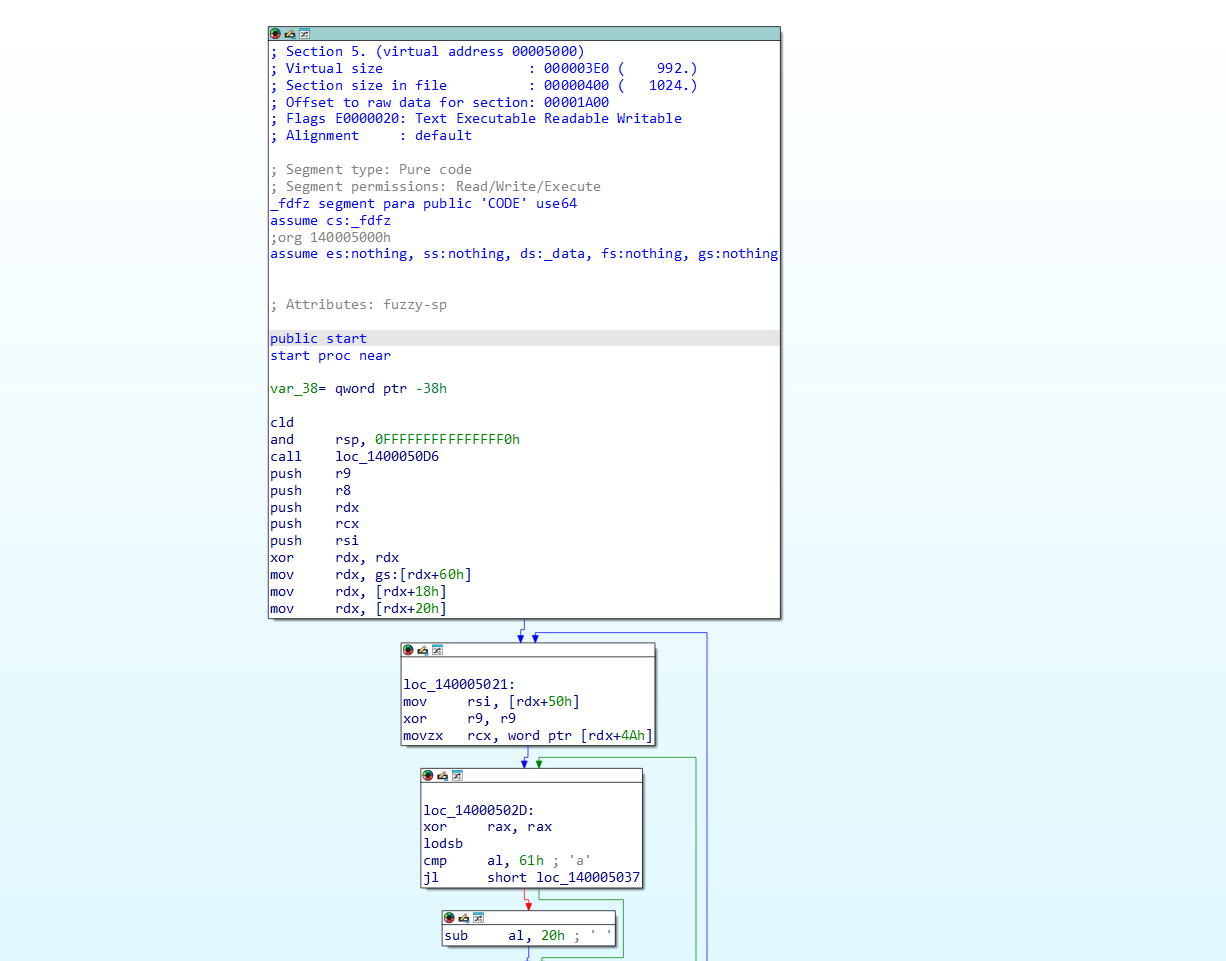Click the ';org 140005000h' line
This screenshot has width=1226, height=961.
[x=330, y=237]
